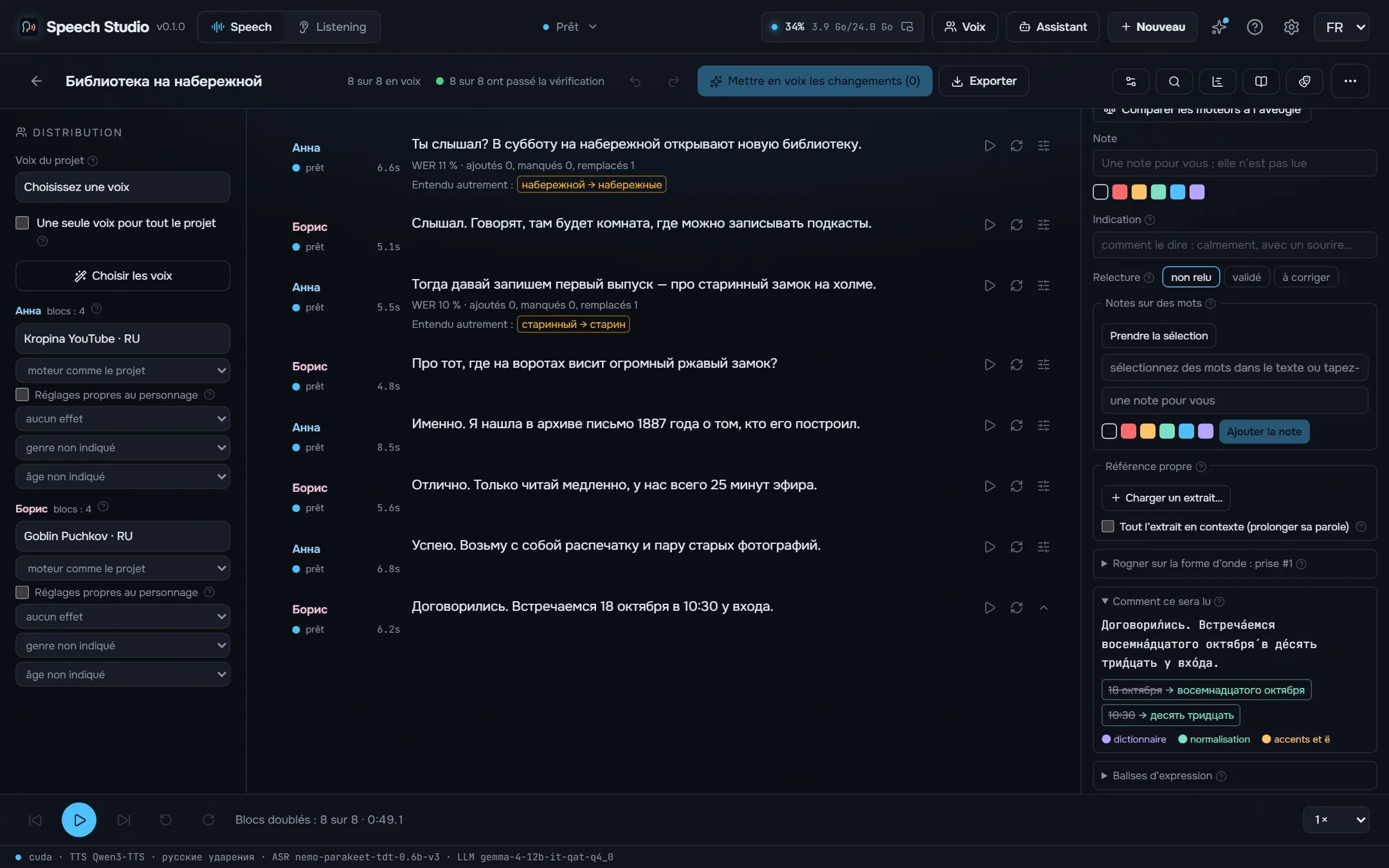Viewport: 1389px width, 868px height.
Task: Click the memory usage panel icon next to 24.0 Go
Action: pyautogui.click(x=907, y=27)
